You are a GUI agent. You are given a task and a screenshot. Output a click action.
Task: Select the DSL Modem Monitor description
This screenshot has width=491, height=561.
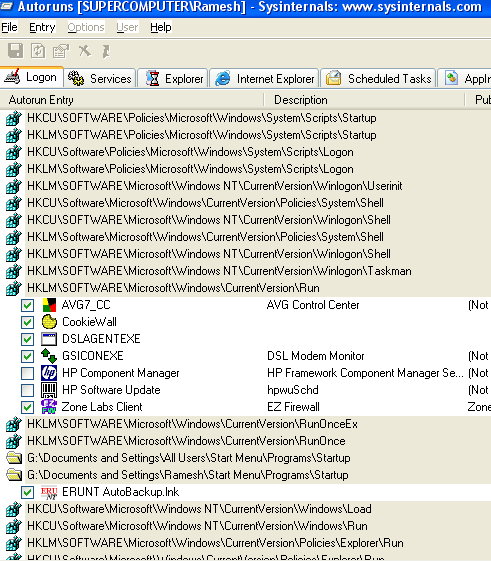coord(316,356)
